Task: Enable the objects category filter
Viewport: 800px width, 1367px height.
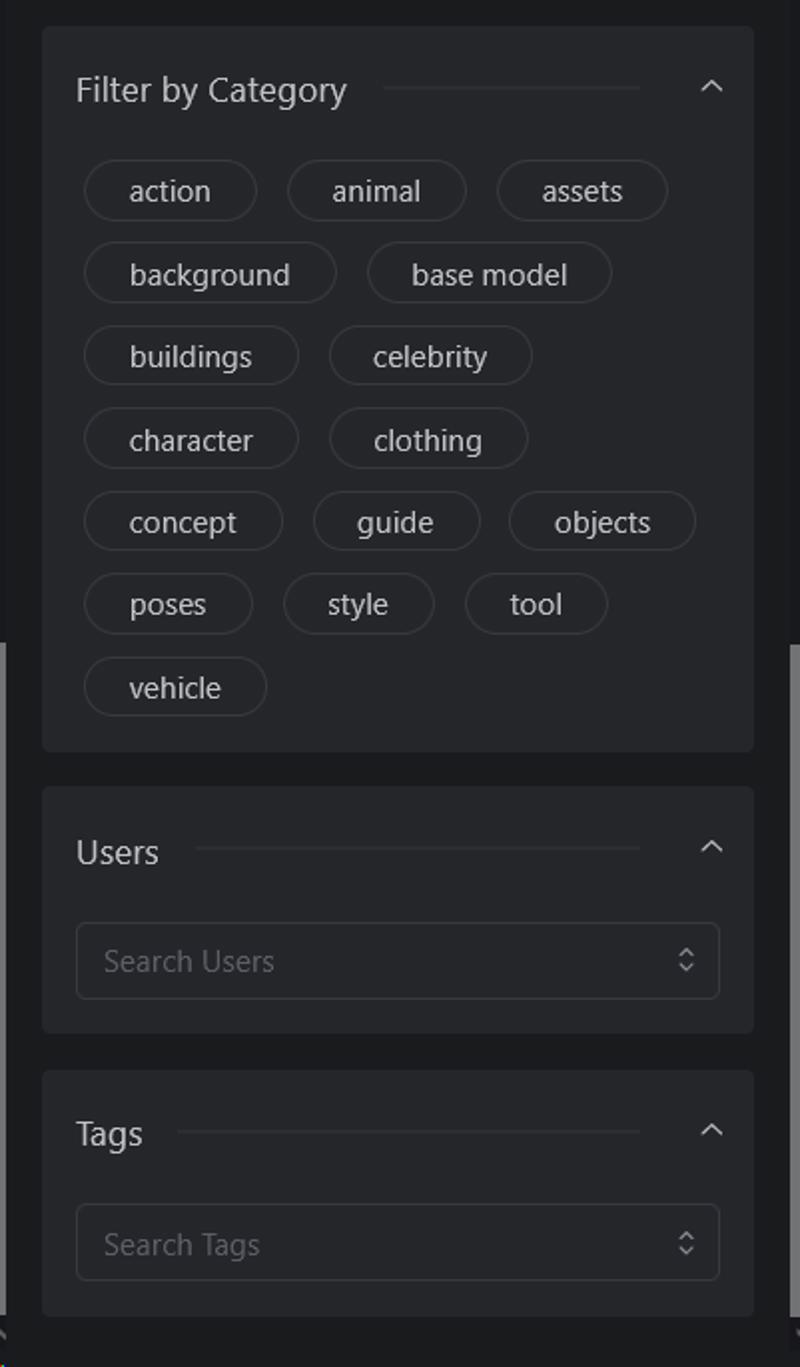Action: (x=602, y=522)
